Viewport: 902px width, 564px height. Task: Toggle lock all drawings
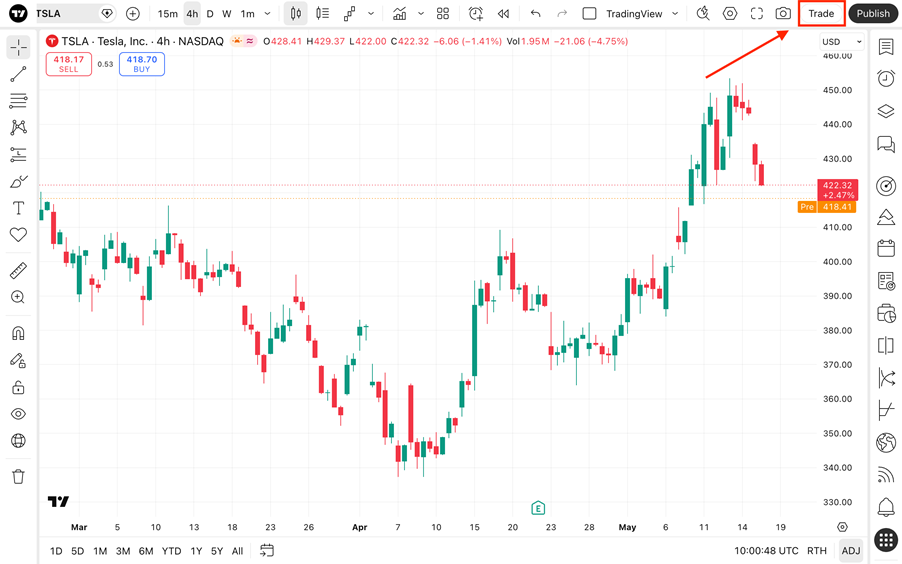(x=18, y=387)
